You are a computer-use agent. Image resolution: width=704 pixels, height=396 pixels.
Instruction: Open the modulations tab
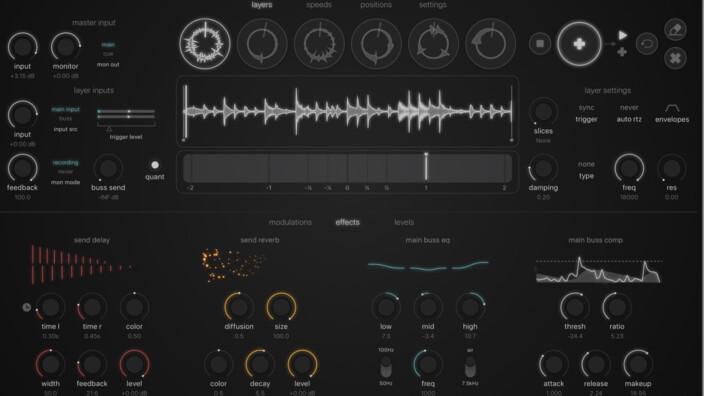click(x=290, y=222)
